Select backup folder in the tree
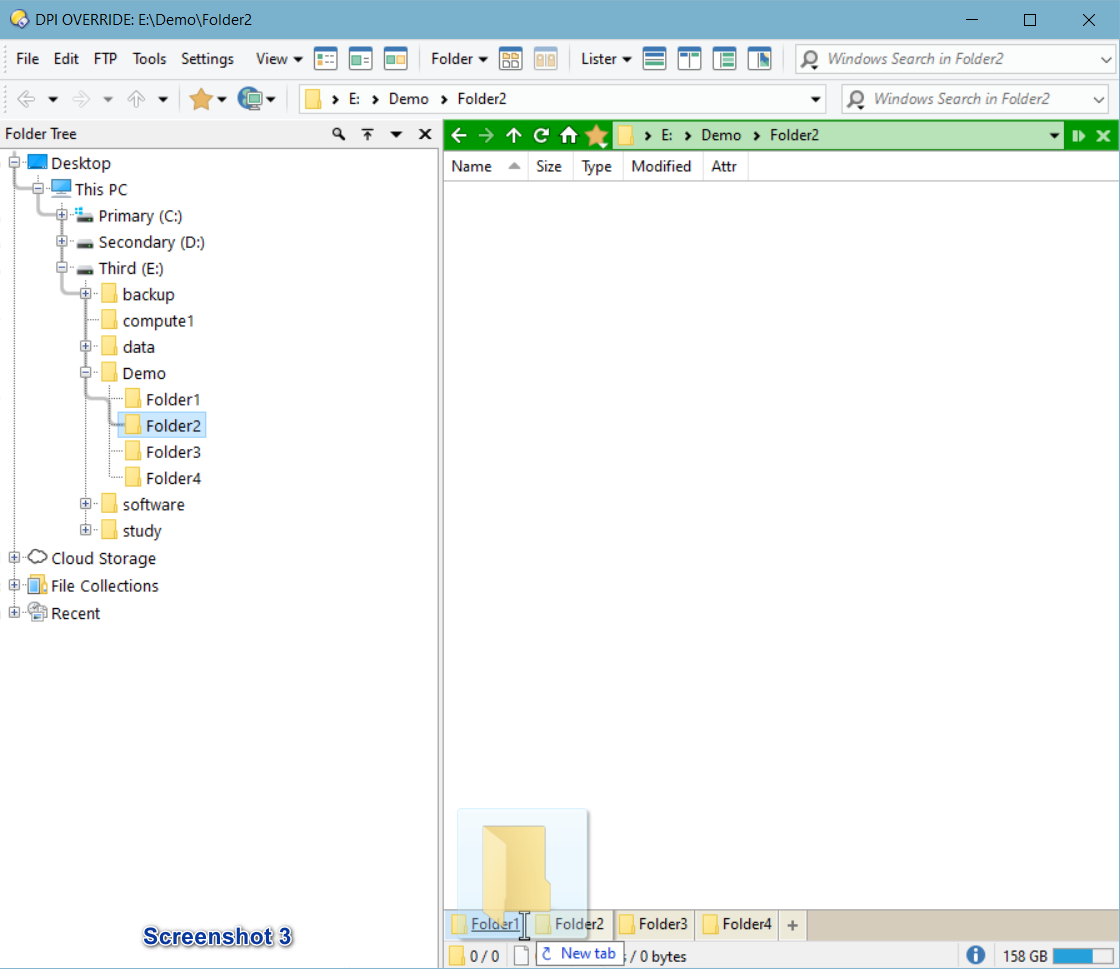This screenshot has width=1120, height=969. [148, 294]
